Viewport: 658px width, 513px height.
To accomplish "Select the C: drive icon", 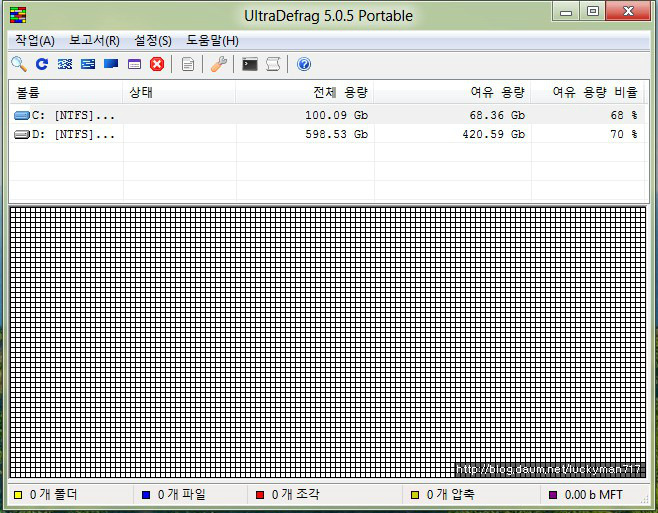I will (x=21, y=115).
